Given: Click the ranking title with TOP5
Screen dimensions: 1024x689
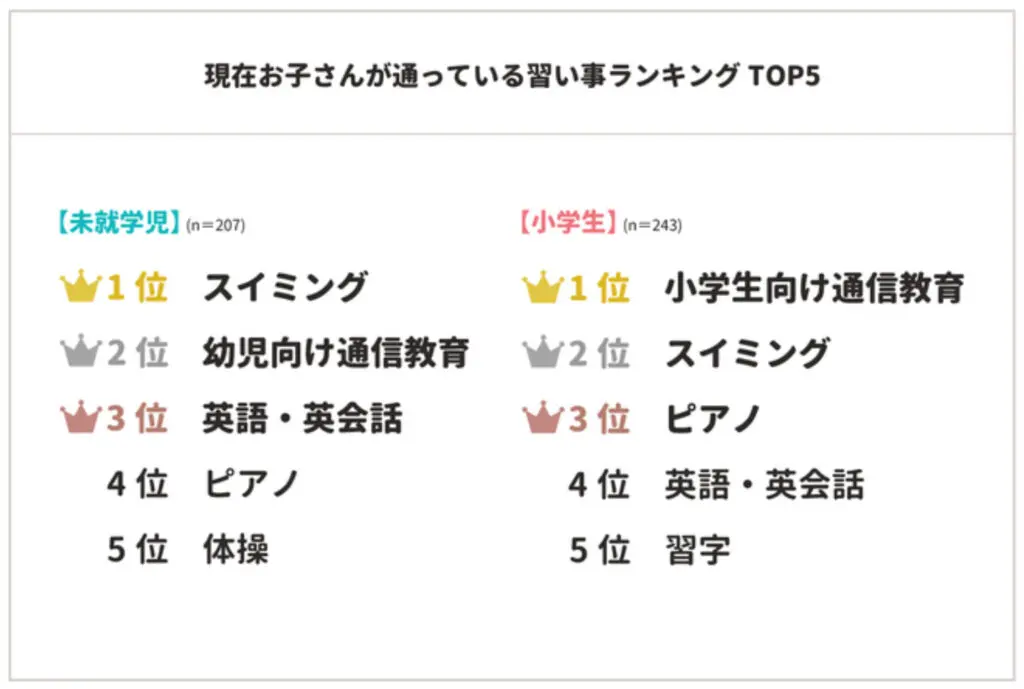Looking at the screenshot, I should click(x=511, y=76).
